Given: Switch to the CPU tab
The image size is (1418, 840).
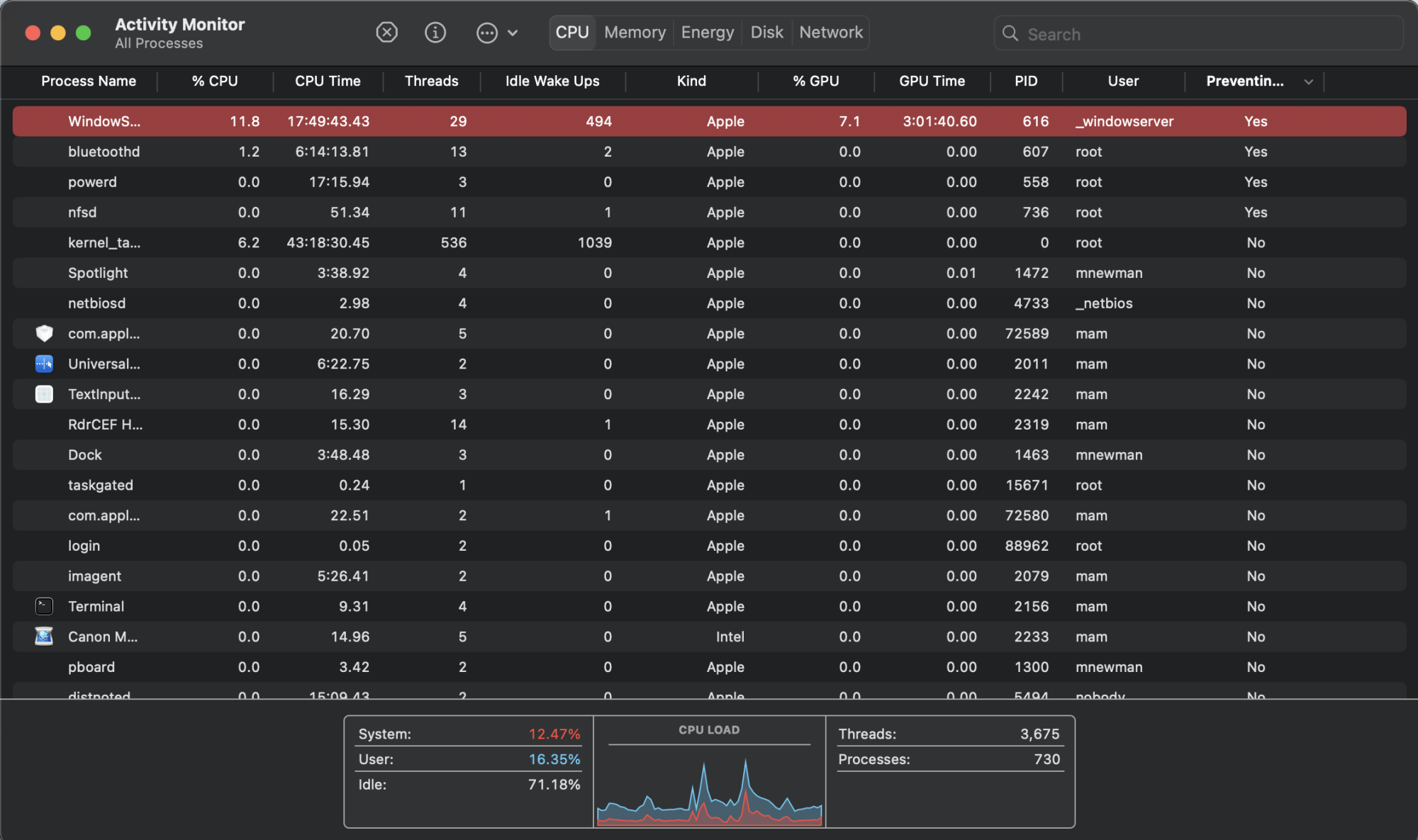Looking at the screenshot, I should (x=572, y=33).
